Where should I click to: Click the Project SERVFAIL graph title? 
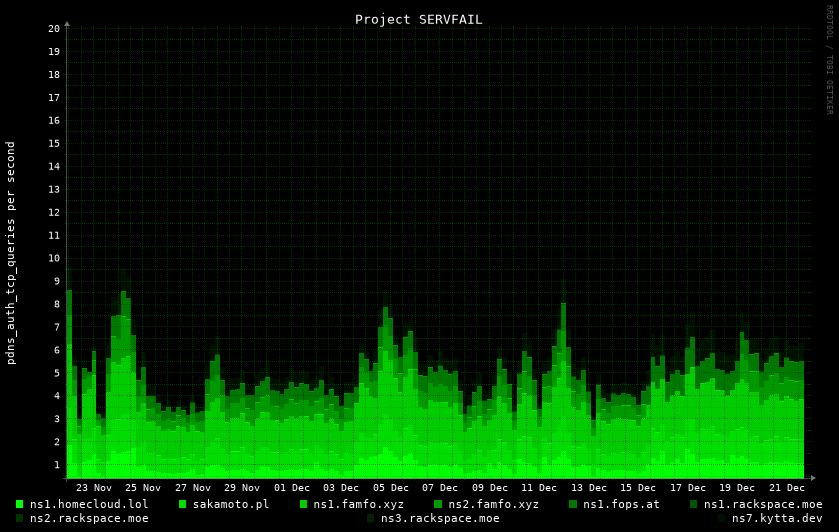pyautogui.click(x=418, y=19)
